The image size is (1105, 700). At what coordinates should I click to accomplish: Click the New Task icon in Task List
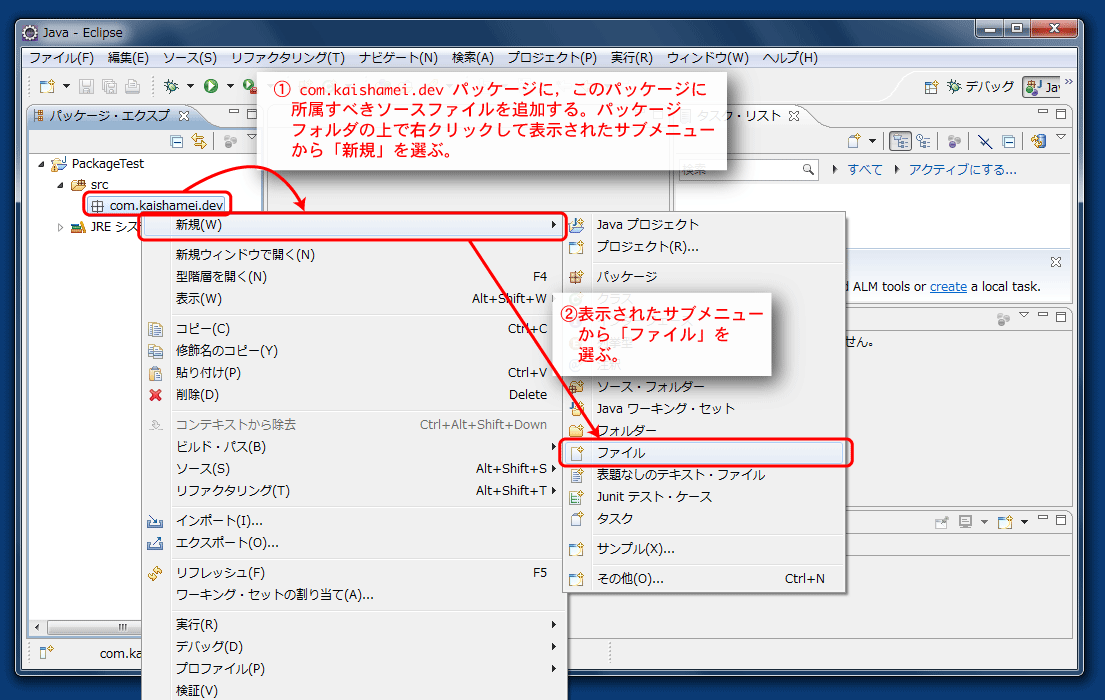(854, 141)
